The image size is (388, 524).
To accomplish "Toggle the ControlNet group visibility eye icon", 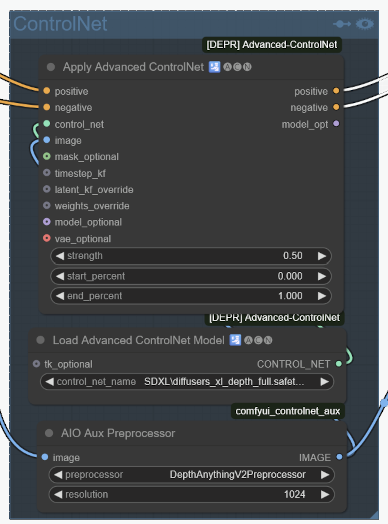I will (x=365, y=24).
